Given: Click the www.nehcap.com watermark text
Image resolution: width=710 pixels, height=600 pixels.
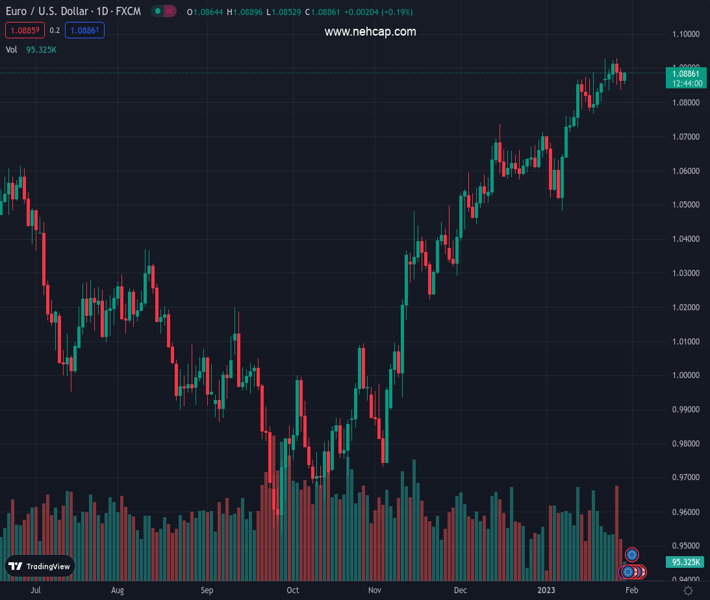Looking at the screenshot, I should click(x=370, y=32).
